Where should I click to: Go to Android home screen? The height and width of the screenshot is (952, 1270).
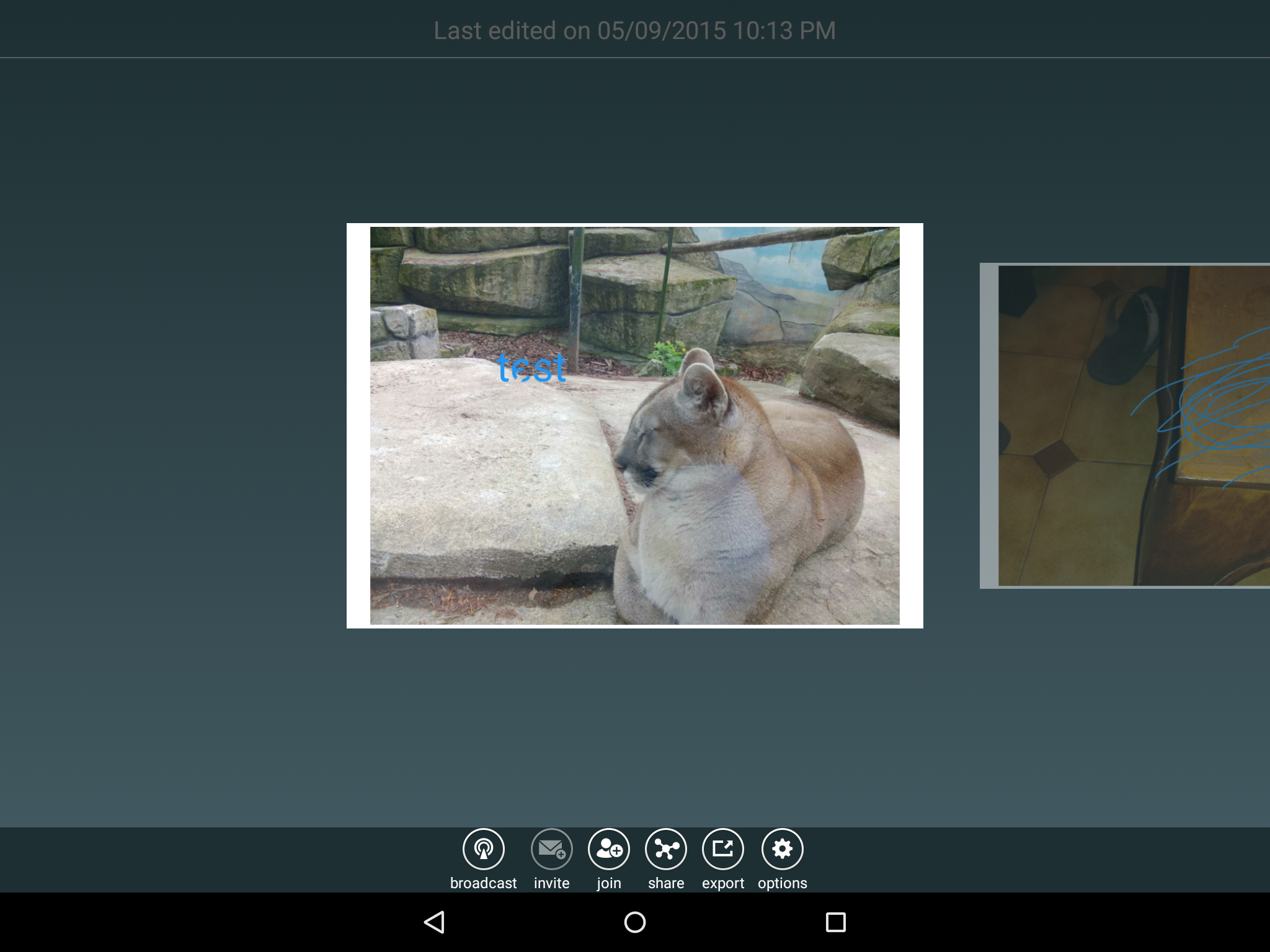point(634,922)
